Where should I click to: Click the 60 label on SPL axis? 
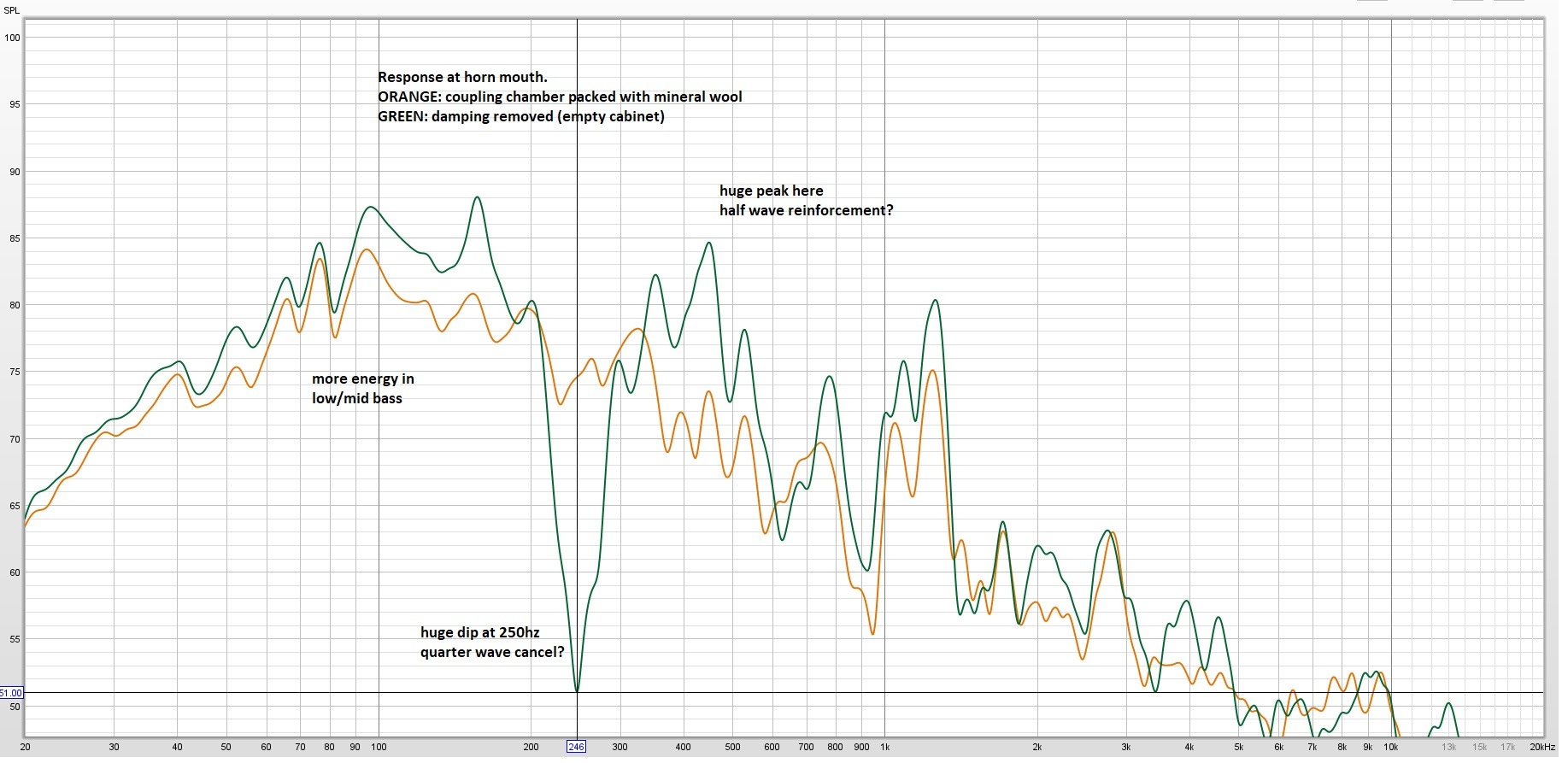pos(15,573)
